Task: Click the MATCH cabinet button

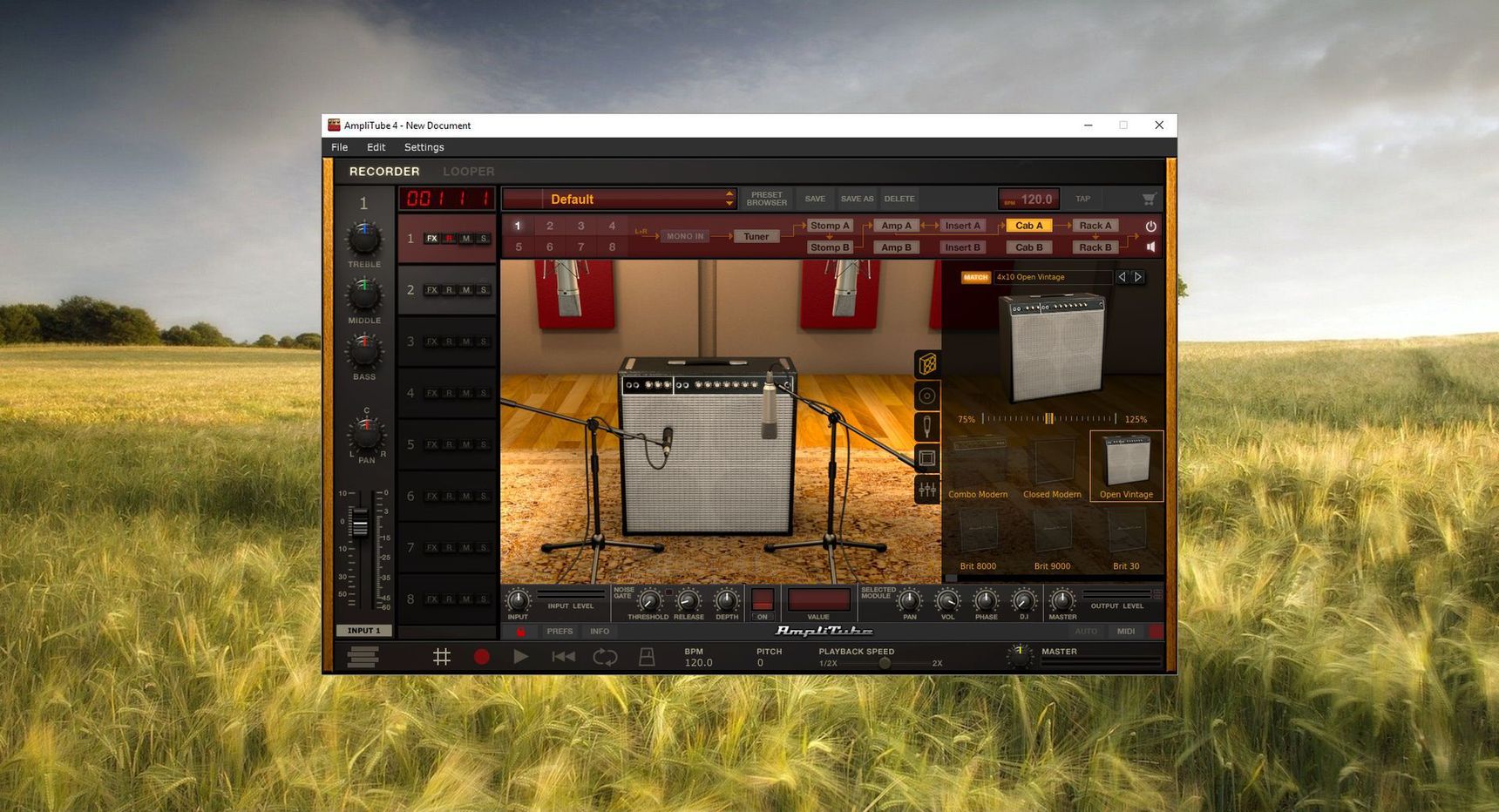Action: [x=975, y=277]
